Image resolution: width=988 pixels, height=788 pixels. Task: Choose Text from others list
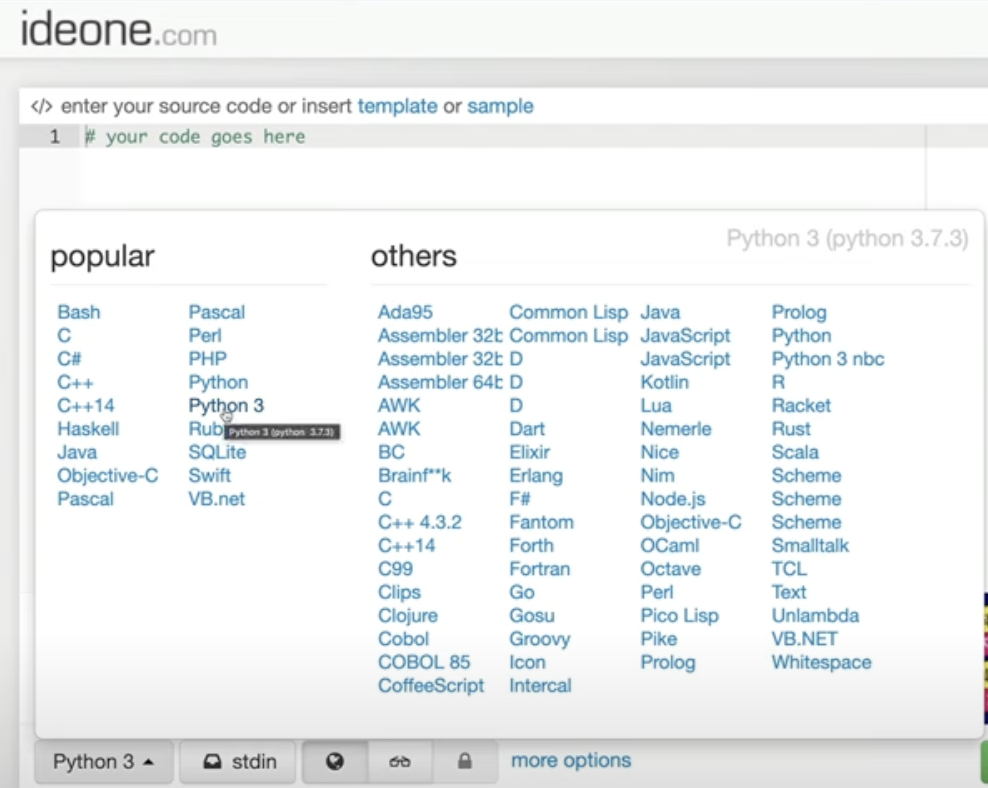[x=788, y=591]
